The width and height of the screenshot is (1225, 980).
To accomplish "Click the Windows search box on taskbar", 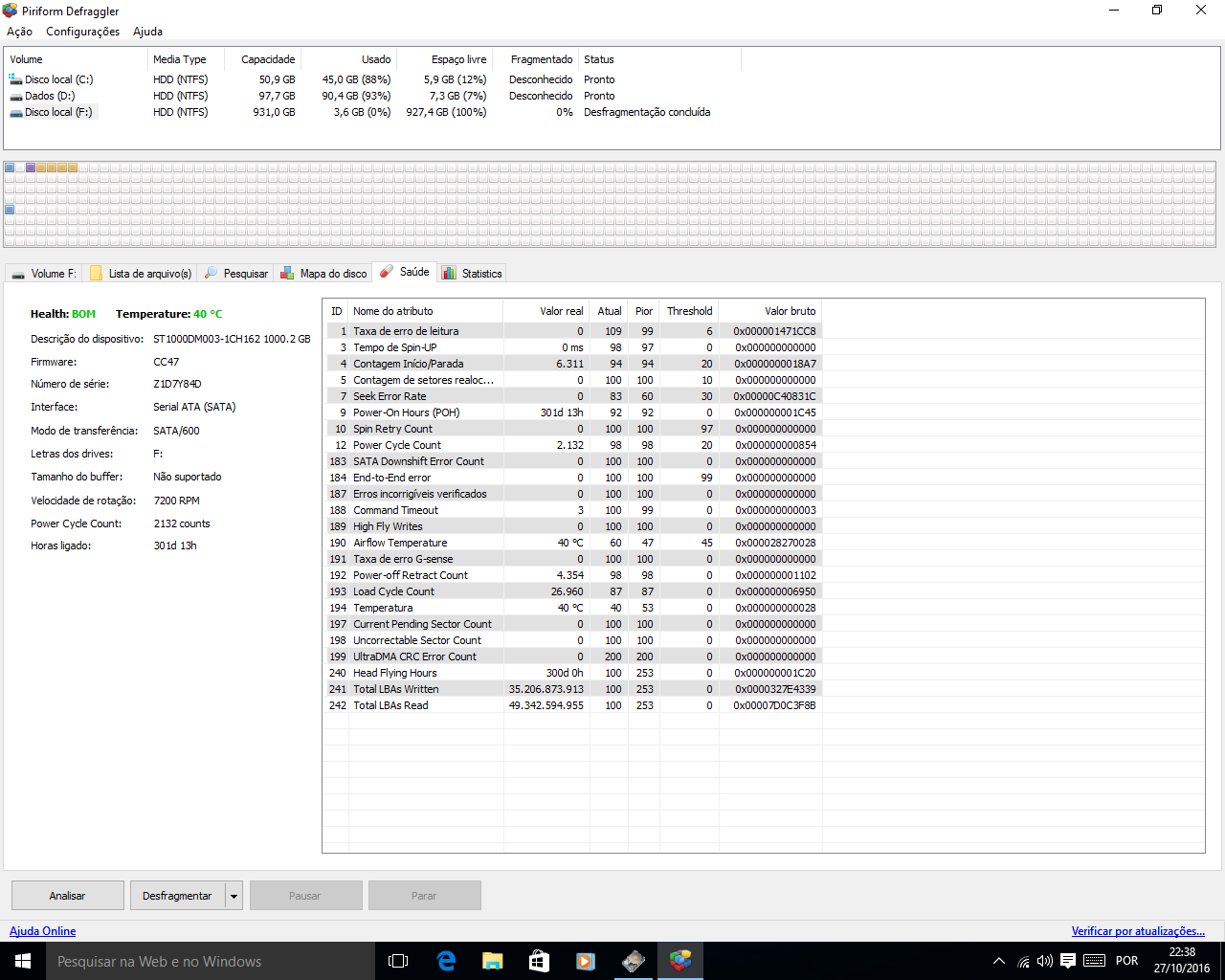I will [x=212, y=961].
